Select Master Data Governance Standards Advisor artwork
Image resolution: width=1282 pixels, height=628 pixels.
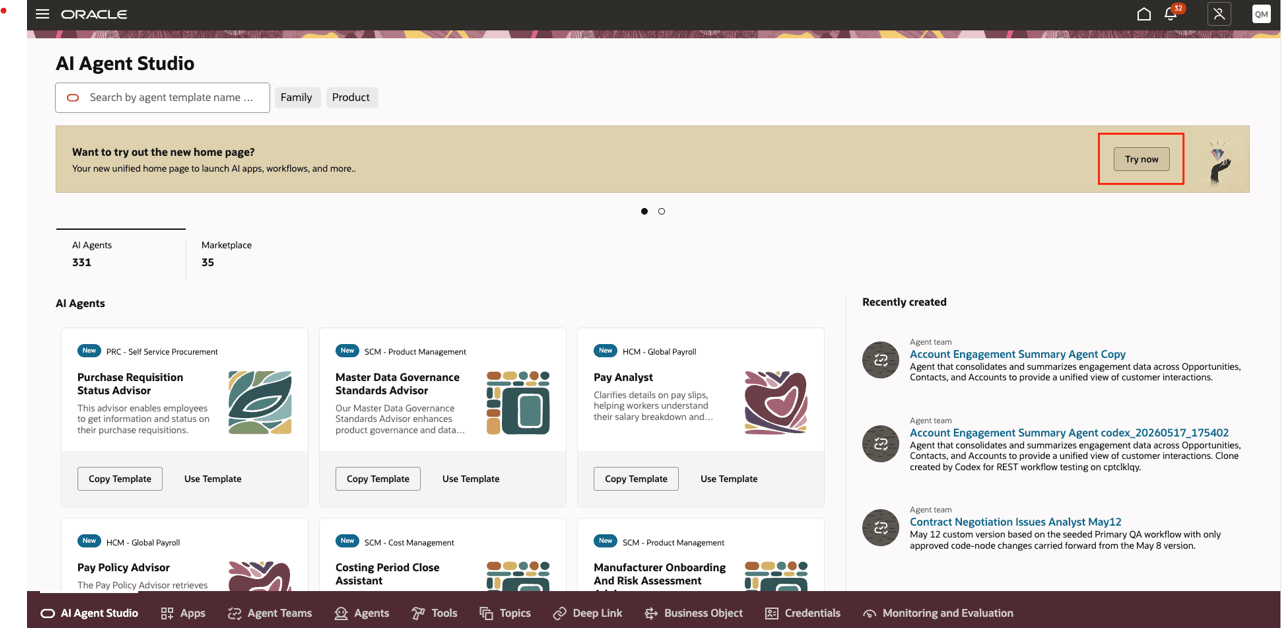[518, 403]
